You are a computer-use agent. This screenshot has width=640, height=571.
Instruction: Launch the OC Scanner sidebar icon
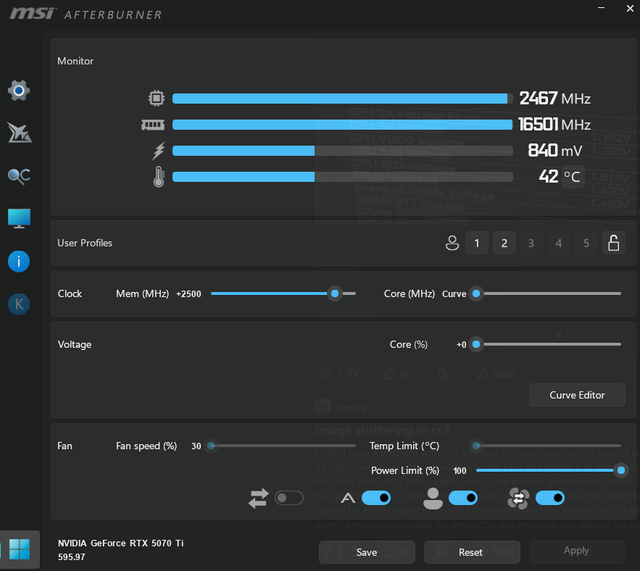(x=18, y=176)
